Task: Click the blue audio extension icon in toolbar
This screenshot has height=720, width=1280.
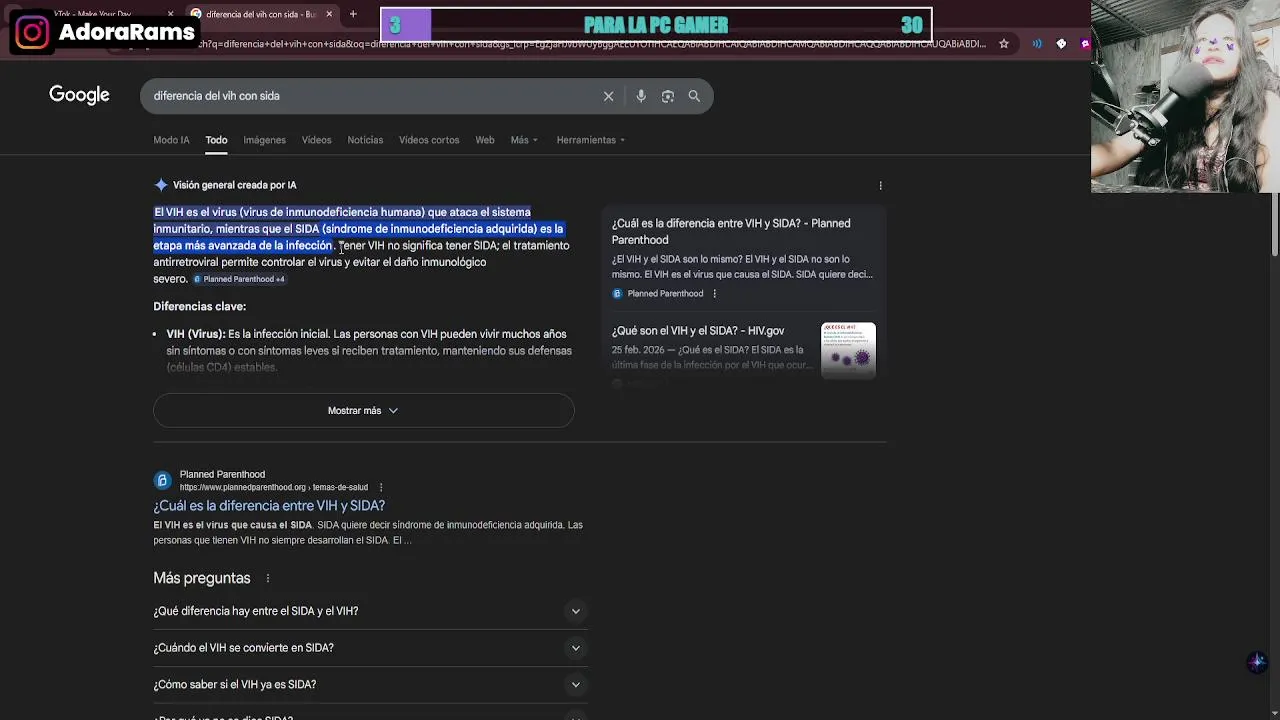Action: tap(1037, 44)
